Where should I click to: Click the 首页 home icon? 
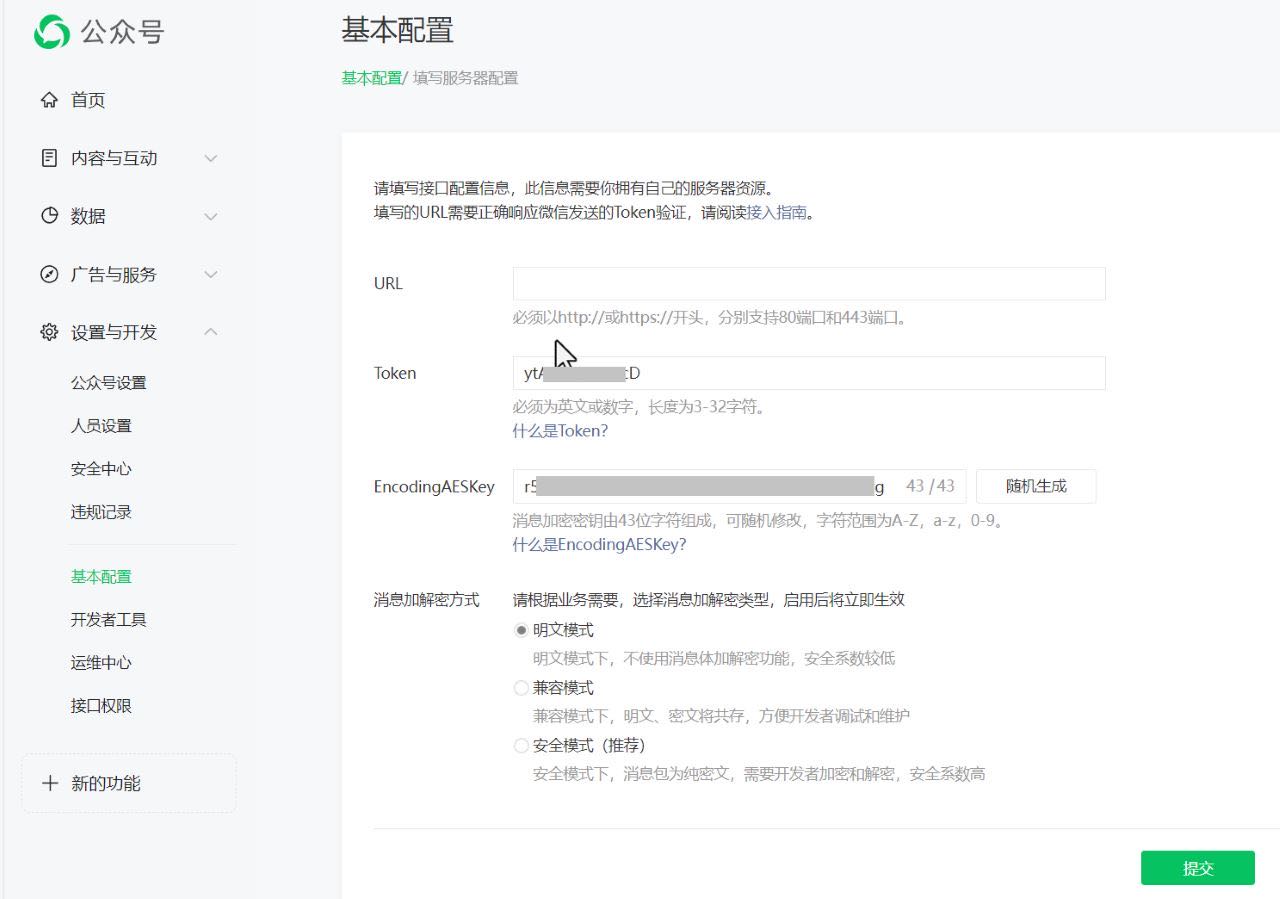click(x=49, y=100)
